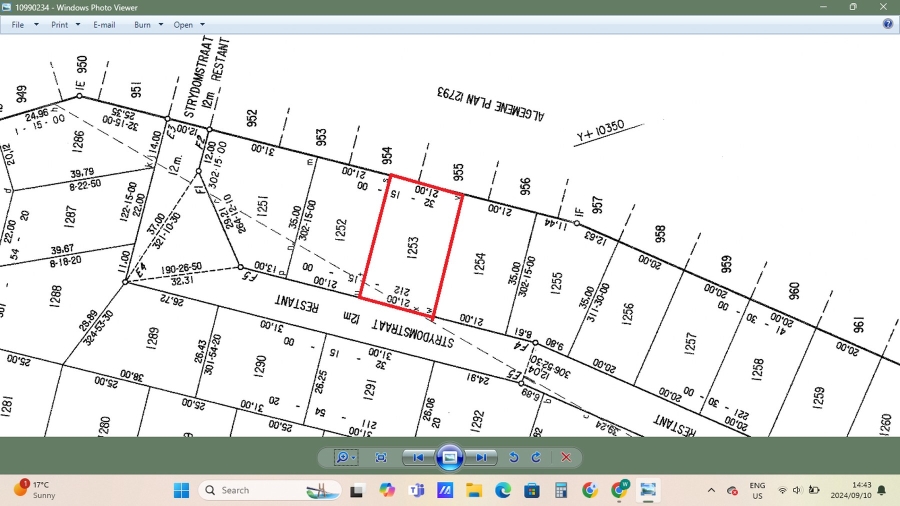Switch to actual size view
900x506 pixels.
(381, 457)
